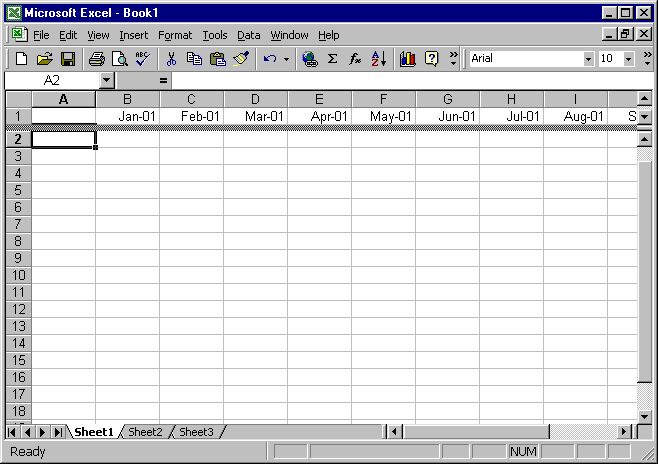Copy the selected cells
The width and height of the screenshot is (658, 464).
pos(194,59)
